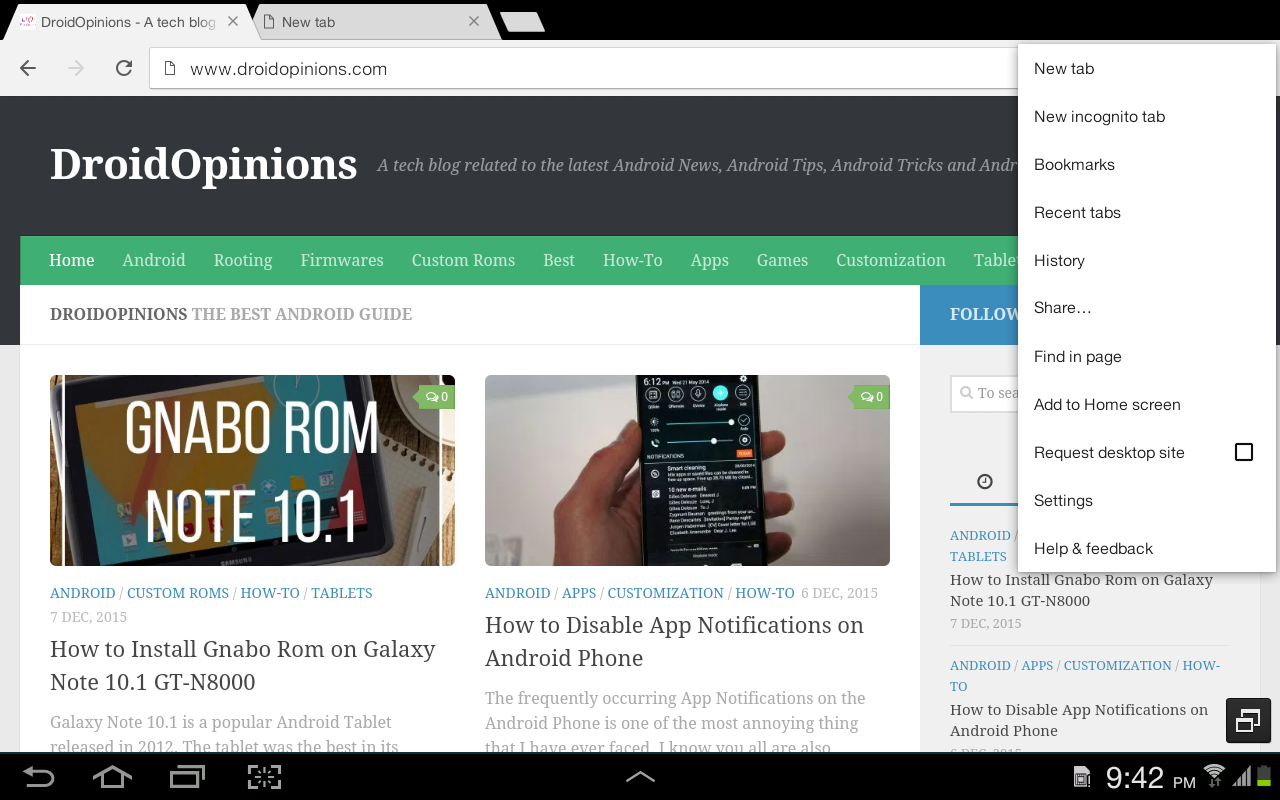Tap the Android back navigation button
Screen dimensions: 1280x800
pos(39,777)
